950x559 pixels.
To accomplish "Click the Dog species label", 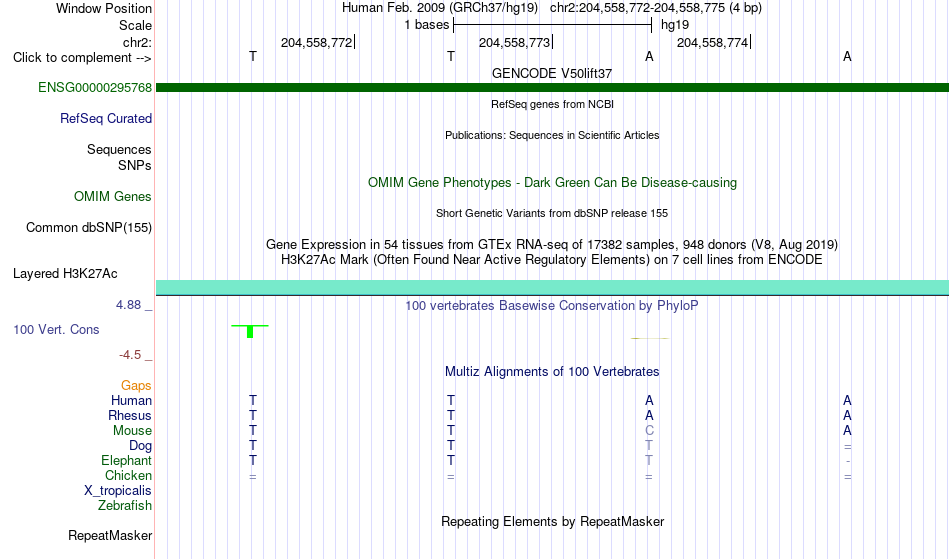I will pyautogui.click(x=141, y=446).
